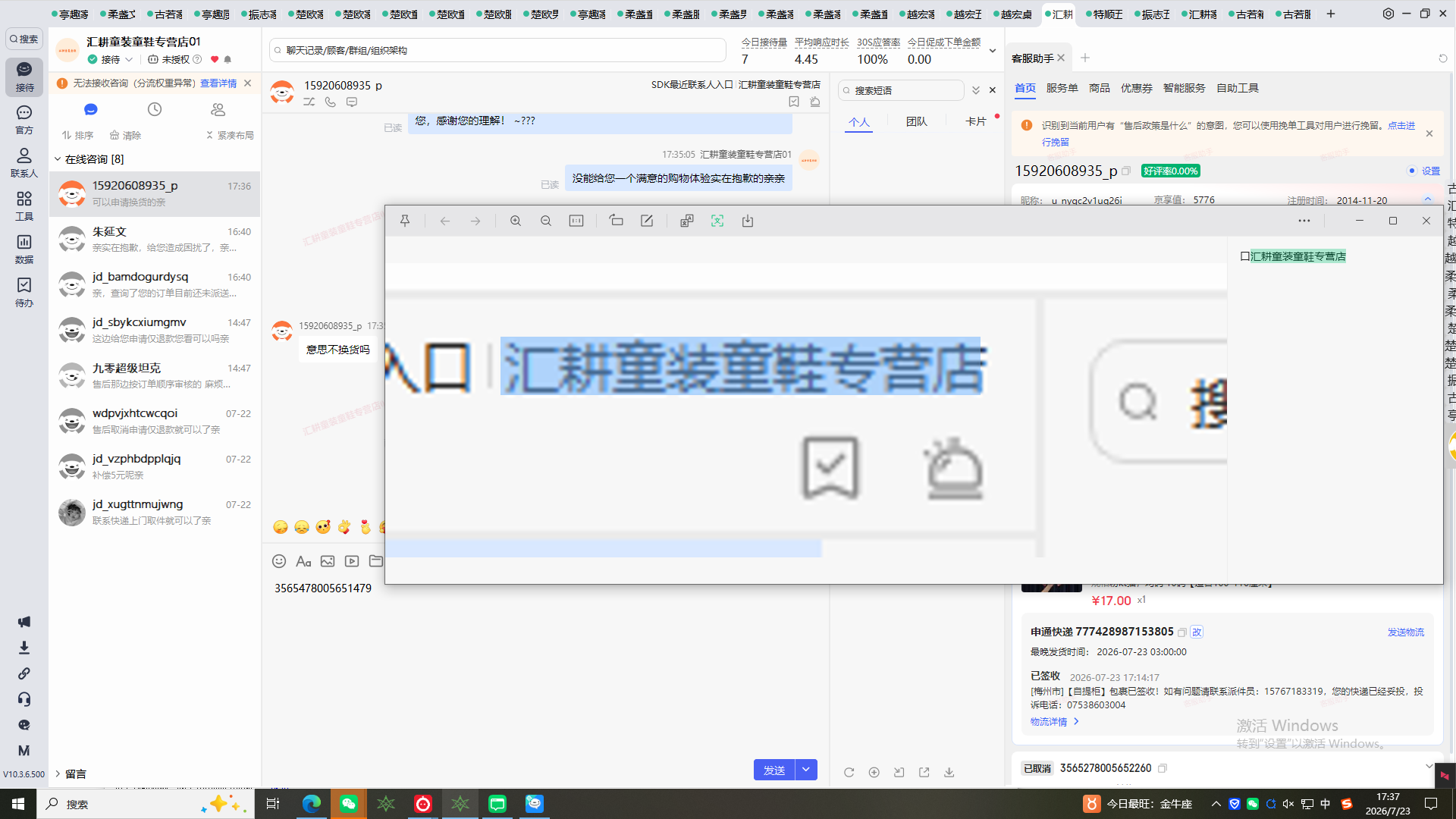Screen dimensions: 1456x819
Task: Save the image with the download icon
Action: (748, 221)
